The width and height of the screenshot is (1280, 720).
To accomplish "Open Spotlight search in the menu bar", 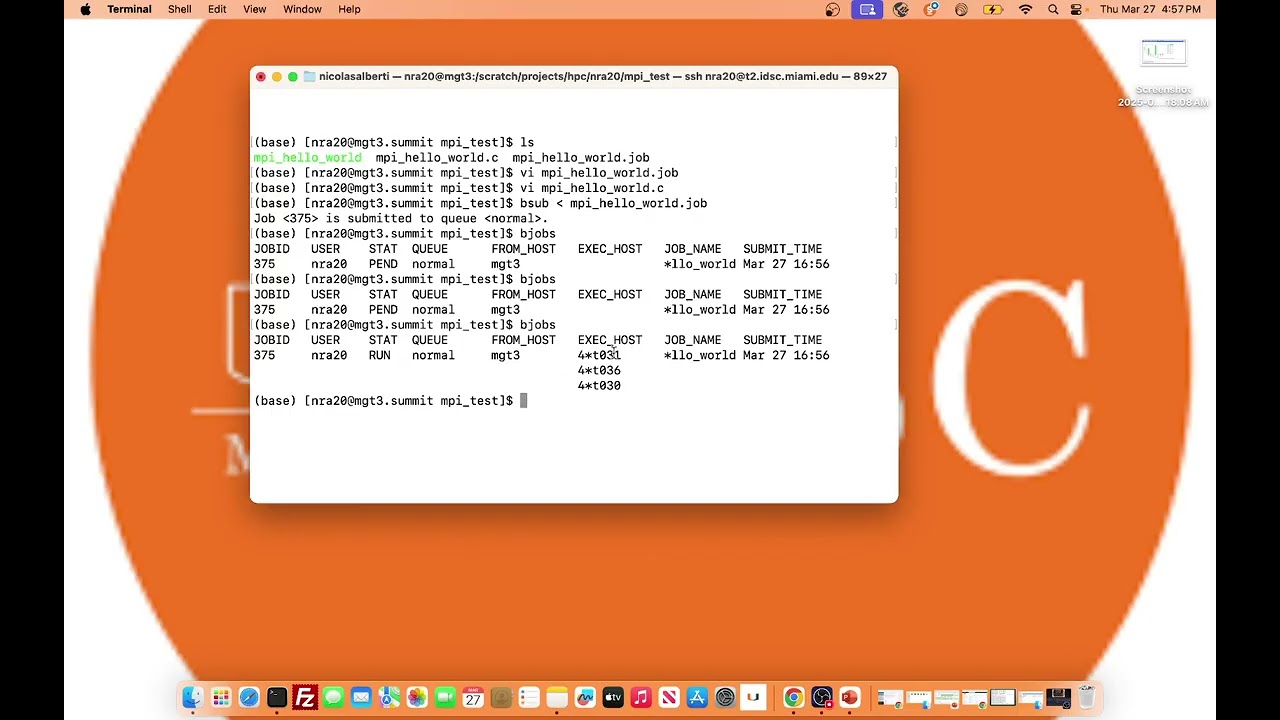I will pos(1053,9).
